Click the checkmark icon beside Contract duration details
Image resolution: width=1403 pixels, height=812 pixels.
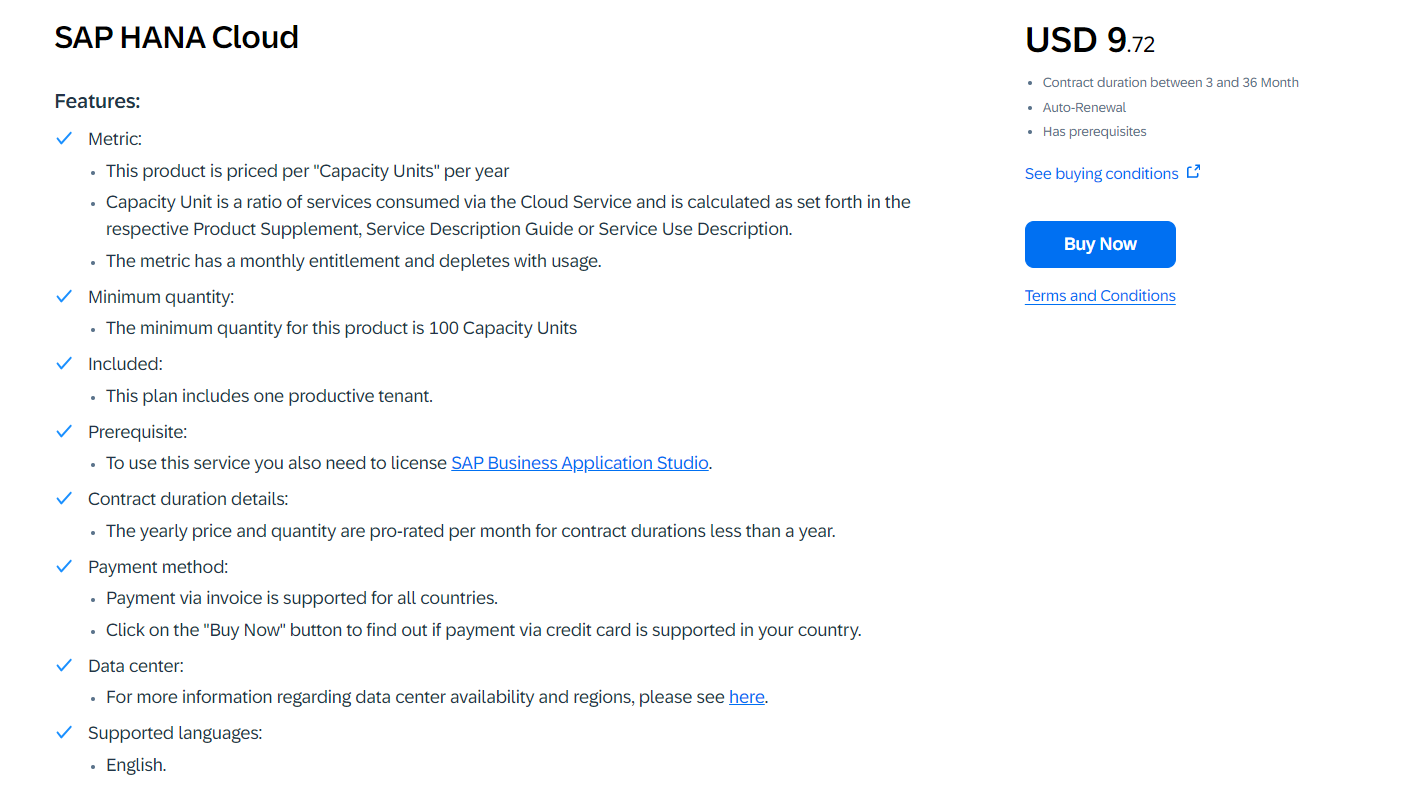pos(64,498)
